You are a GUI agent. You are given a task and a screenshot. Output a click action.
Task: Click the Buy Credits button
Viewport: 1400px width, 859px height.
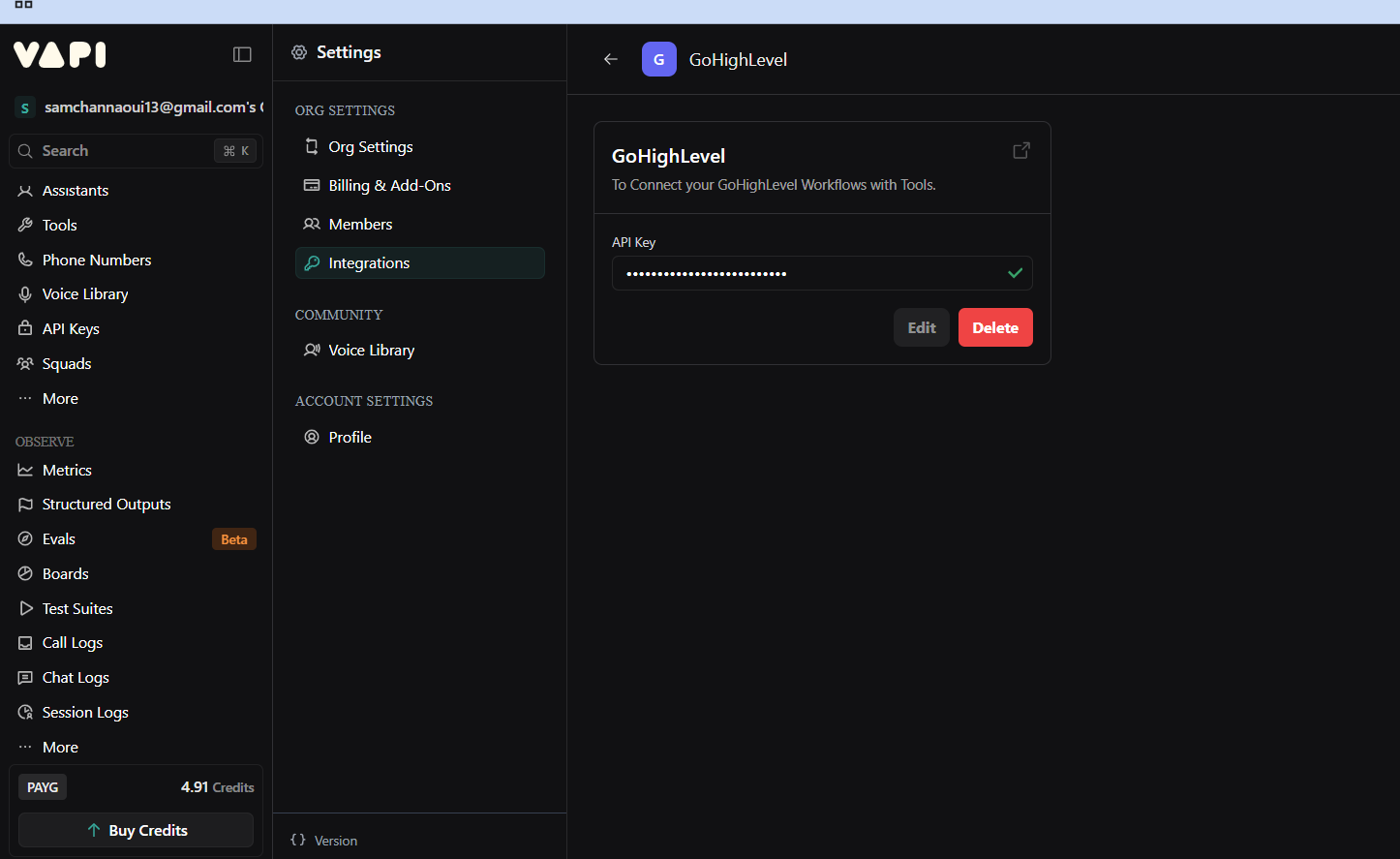pyautogui.click(x=136, y=830)
